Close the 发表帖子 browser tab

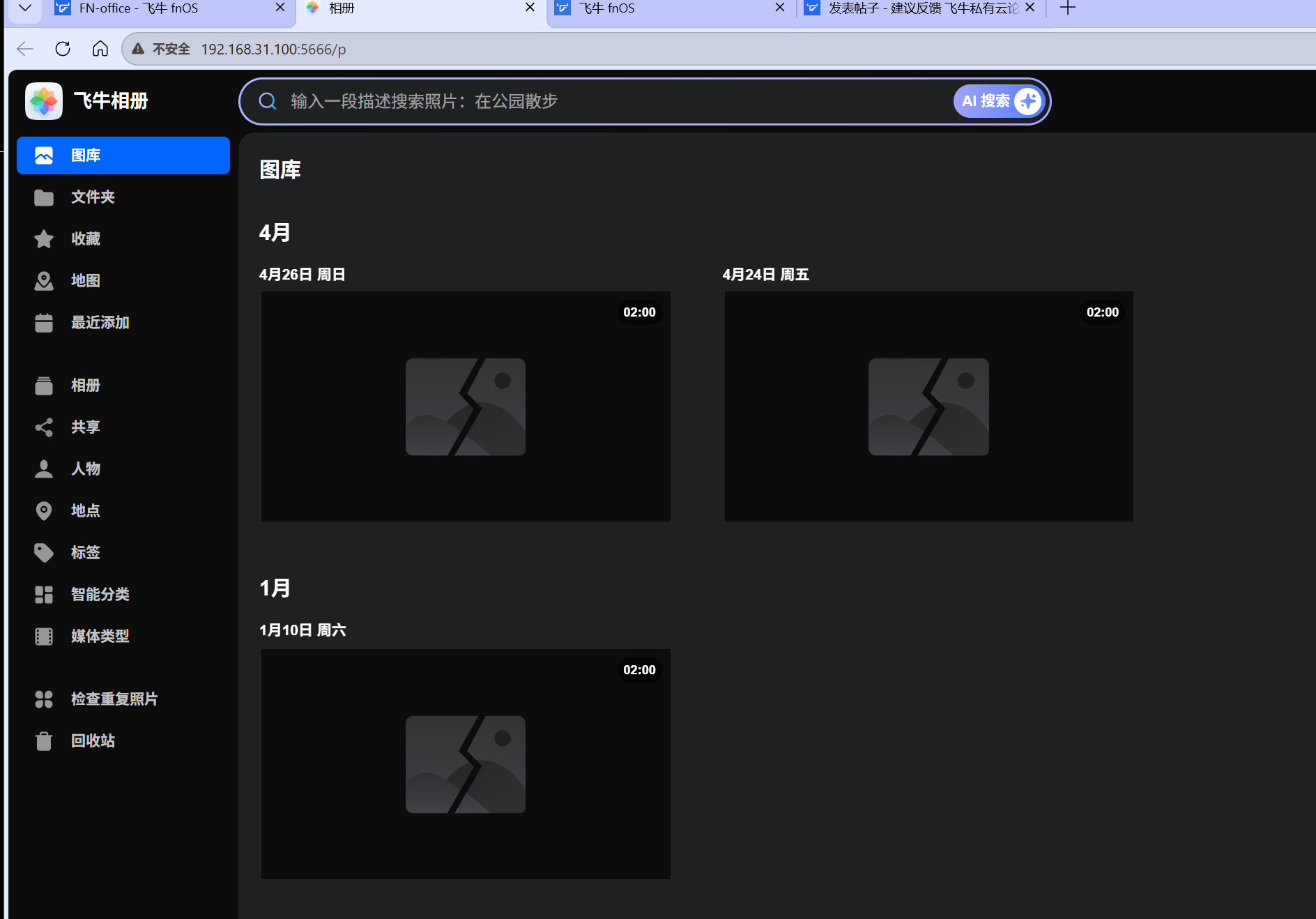1030,8
